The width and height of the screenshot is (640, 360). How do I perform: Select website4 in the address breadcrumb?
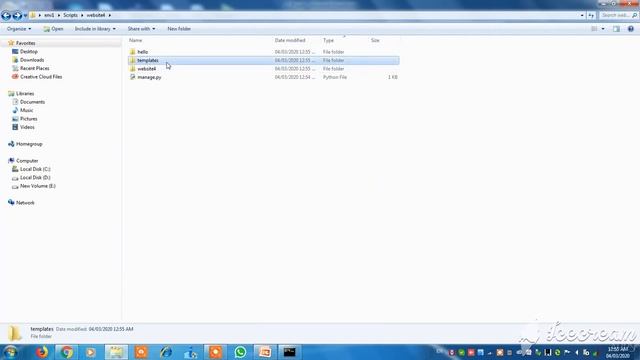96,15
